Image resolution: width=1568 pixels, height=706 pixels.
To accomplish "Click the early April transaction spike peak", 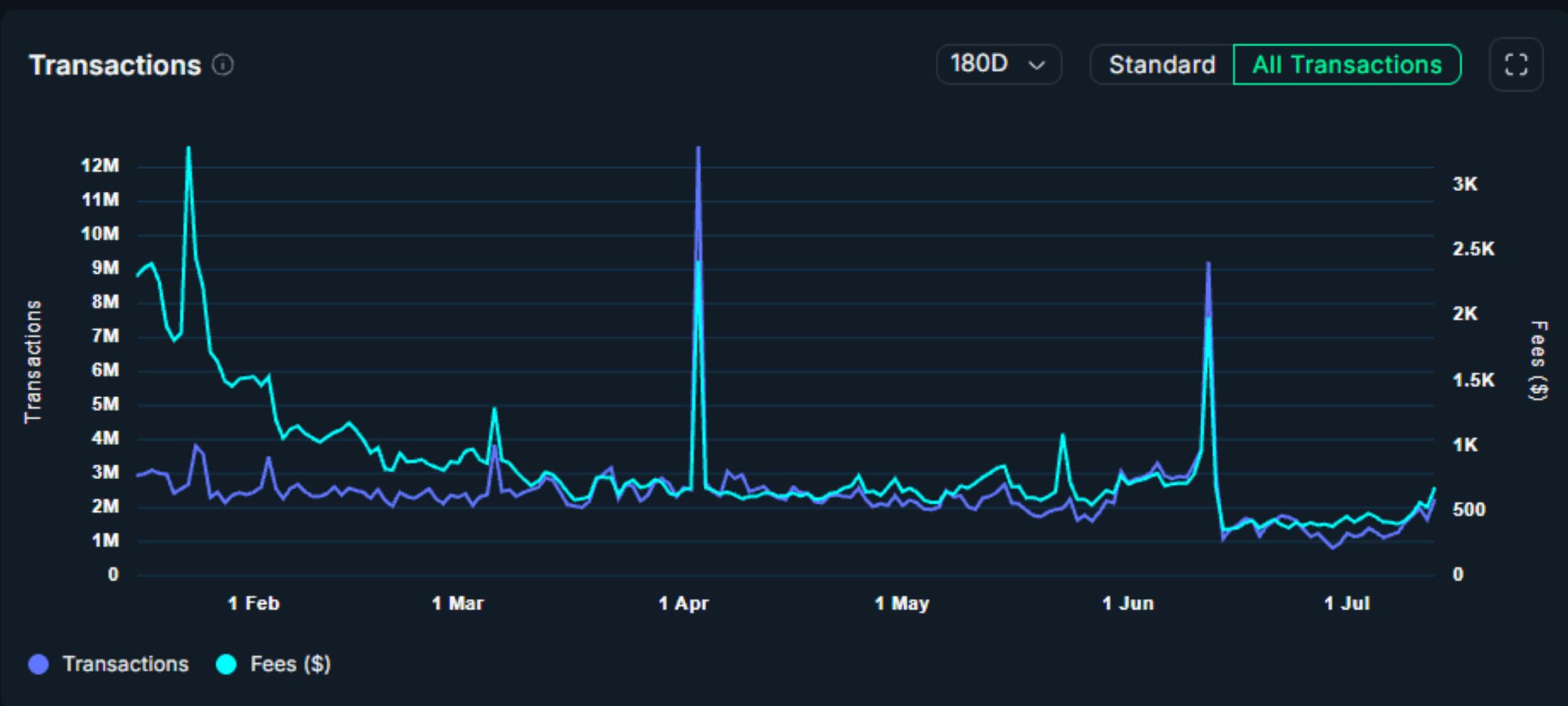I will pos(698,149).
